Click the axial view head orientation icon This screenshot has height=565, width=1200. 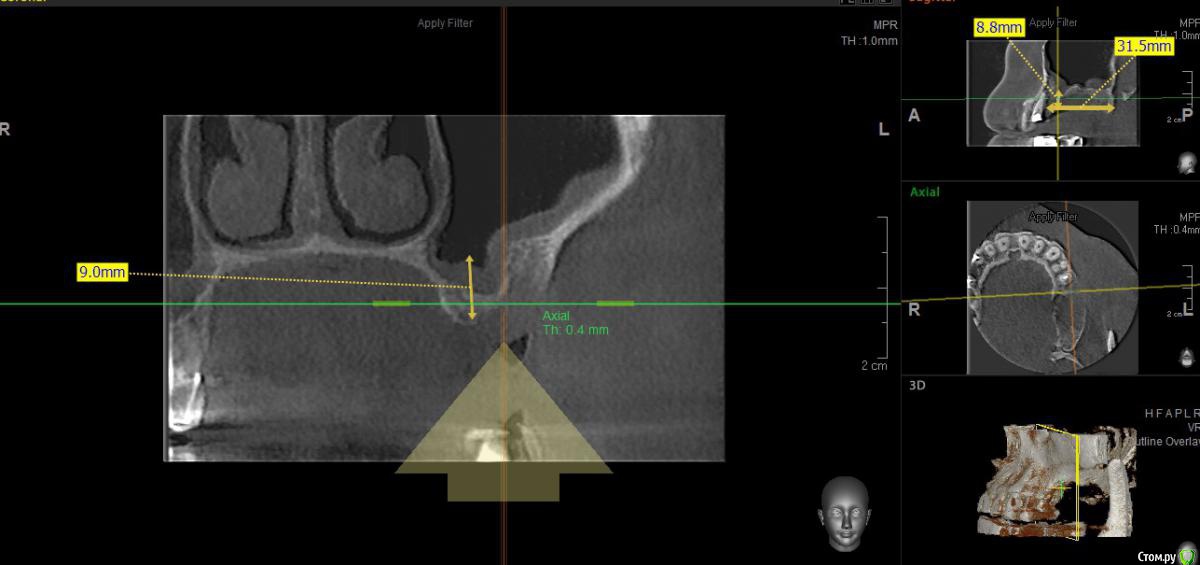1187,357
